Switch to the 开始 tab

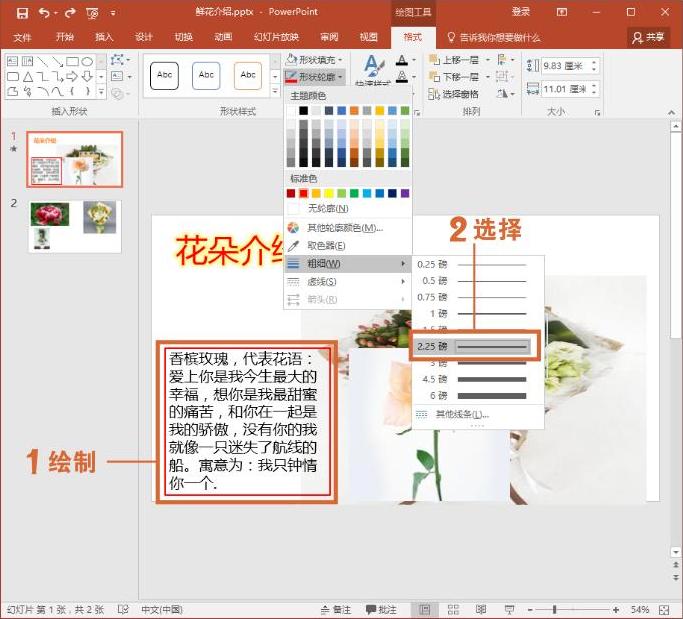64,37
